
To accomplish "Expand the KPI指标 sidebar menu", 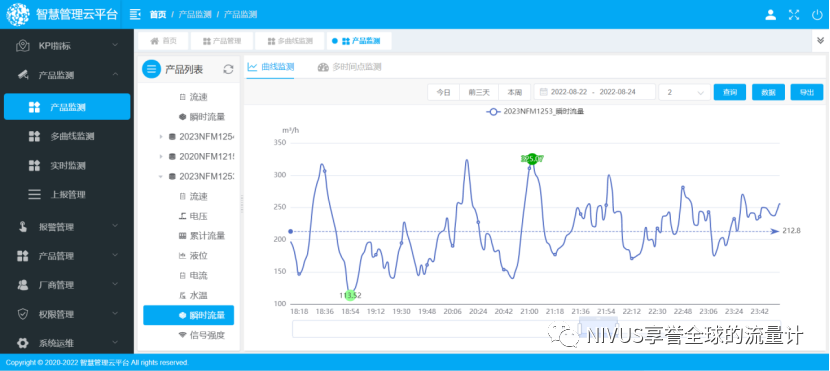I will tap(67, 46).
